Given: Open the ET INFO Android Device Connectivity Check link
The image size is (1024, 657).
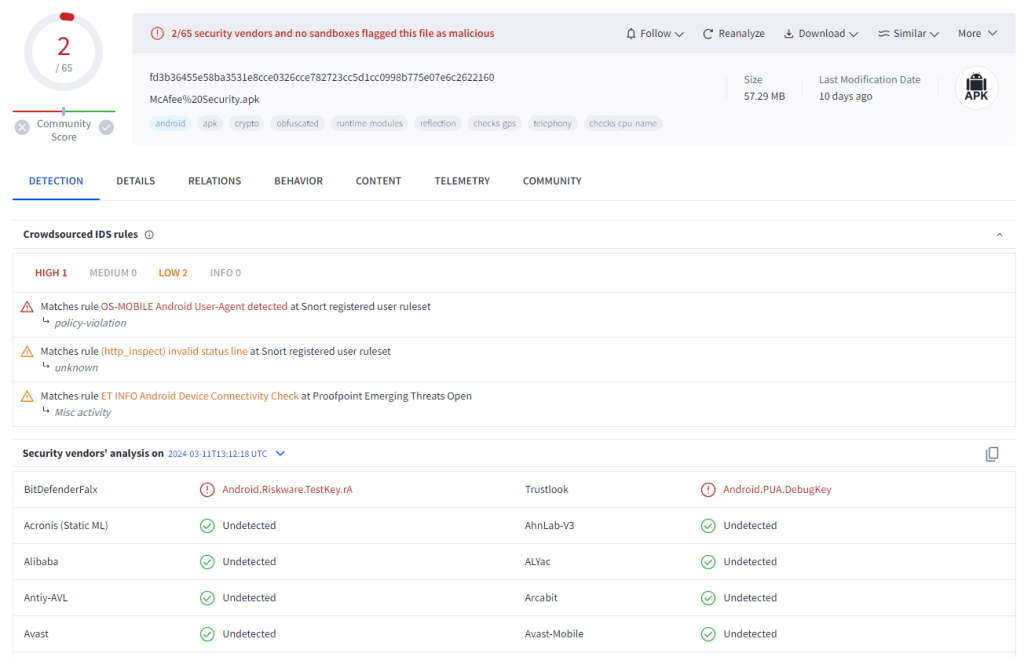Looking at the screenshot, I should pyautogui.click(x=200, y=396).
